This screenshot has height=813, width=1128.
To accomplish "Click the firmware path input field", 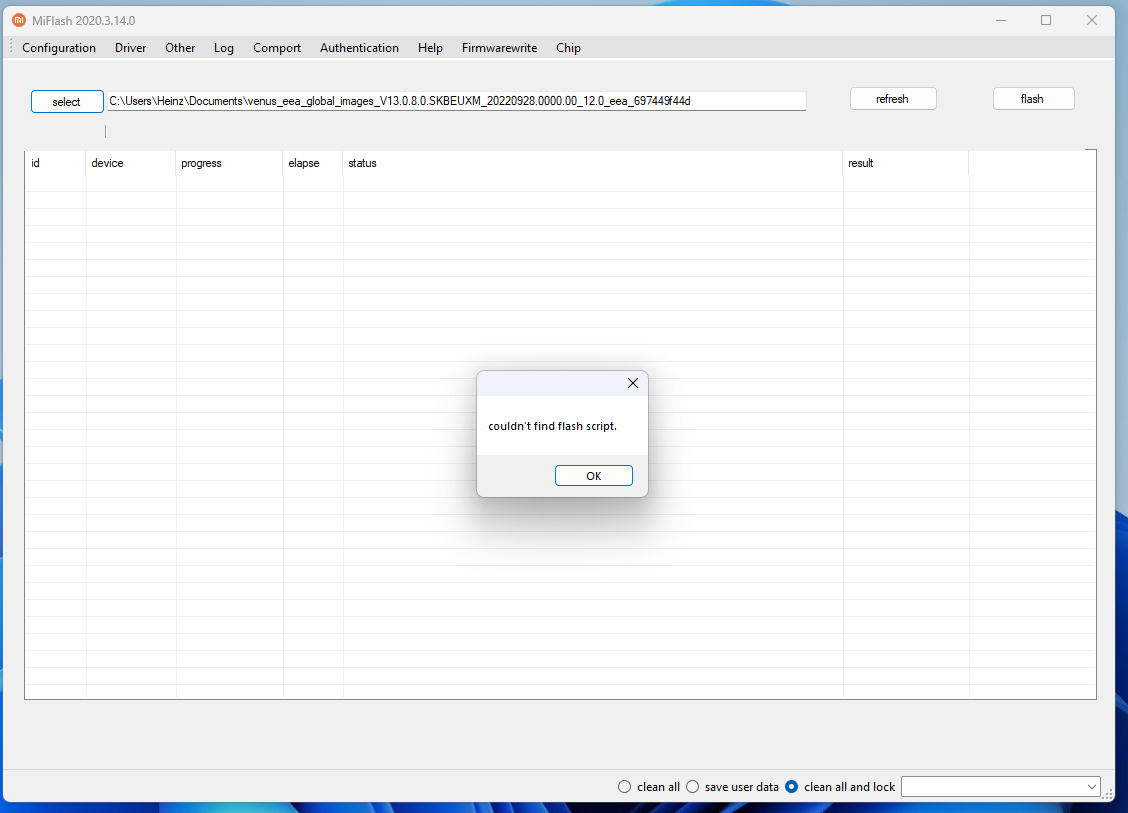I will click(456, 101).
